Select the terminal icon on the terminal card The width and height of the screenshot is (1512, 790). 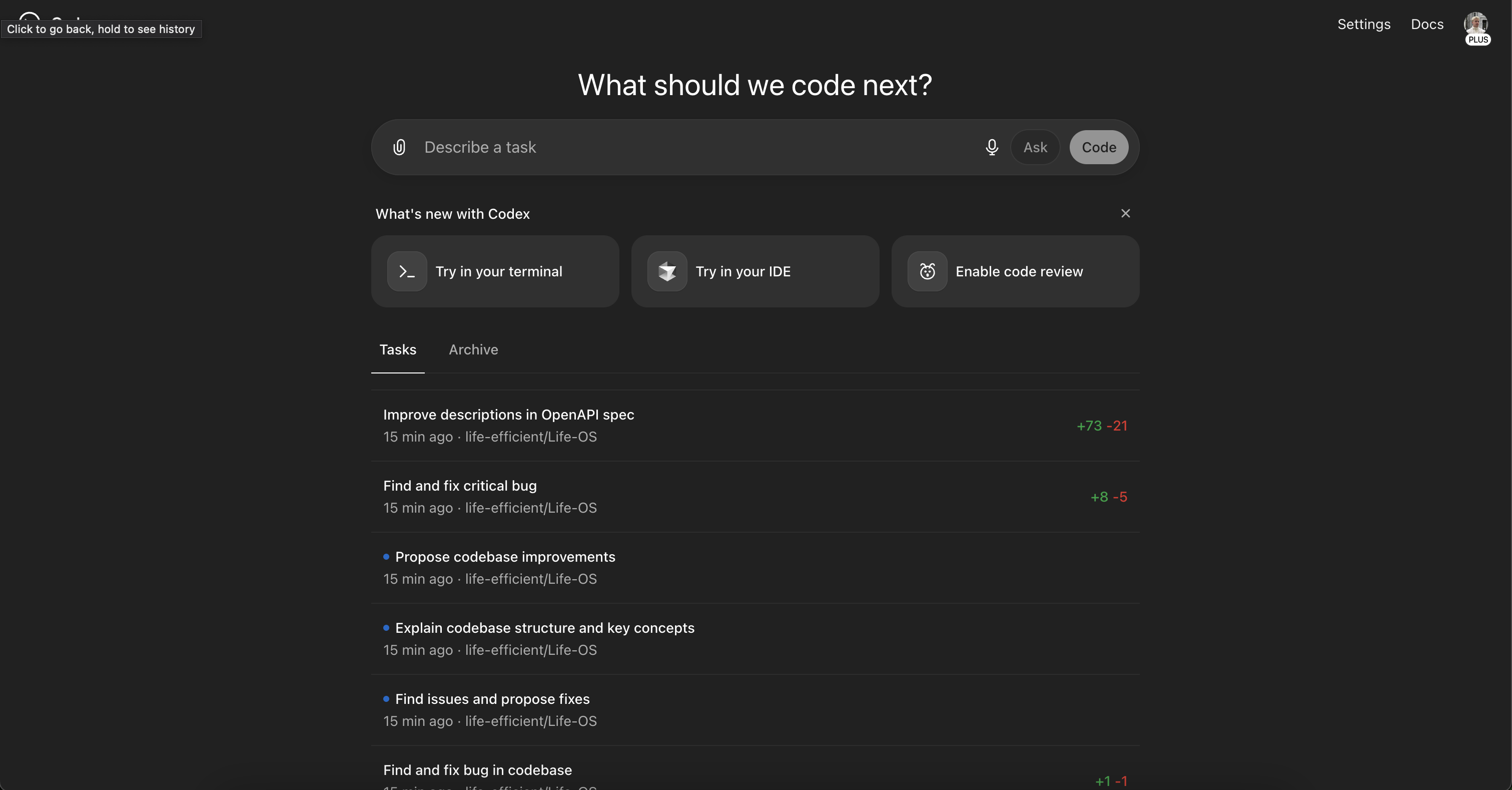pos(407,271)
